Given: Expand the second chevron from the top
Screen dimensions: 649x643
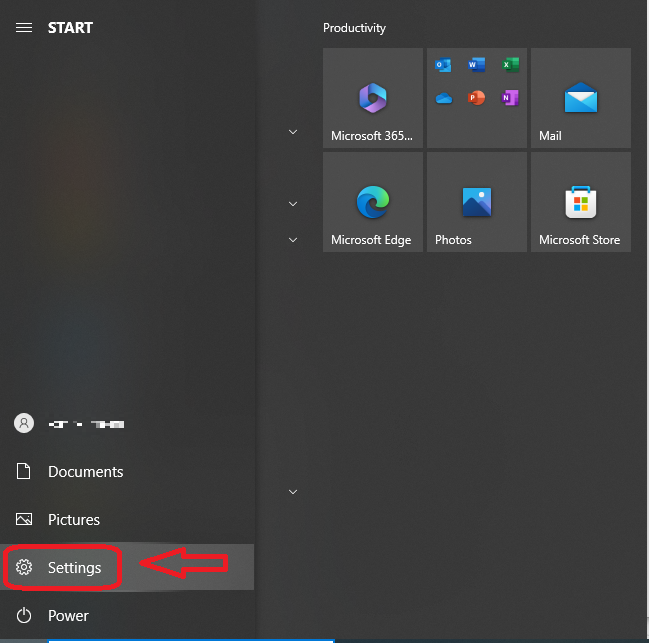Looking at the screenshot, I should click(x=293, y=204).
